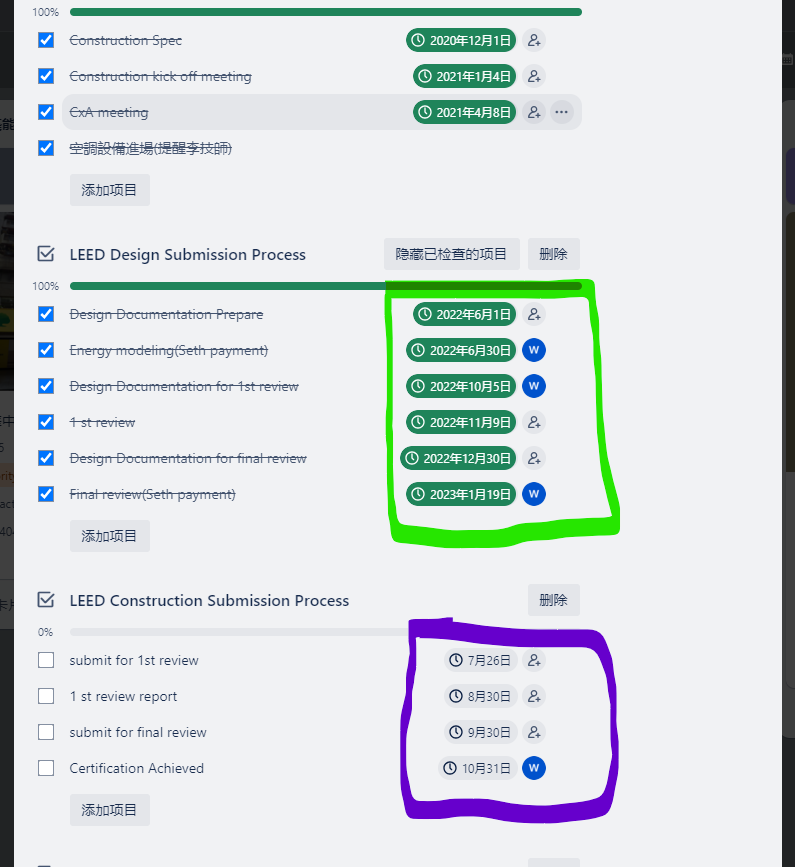
Task: Open W avatar on Certification Achieved
Action: point(534,768)
